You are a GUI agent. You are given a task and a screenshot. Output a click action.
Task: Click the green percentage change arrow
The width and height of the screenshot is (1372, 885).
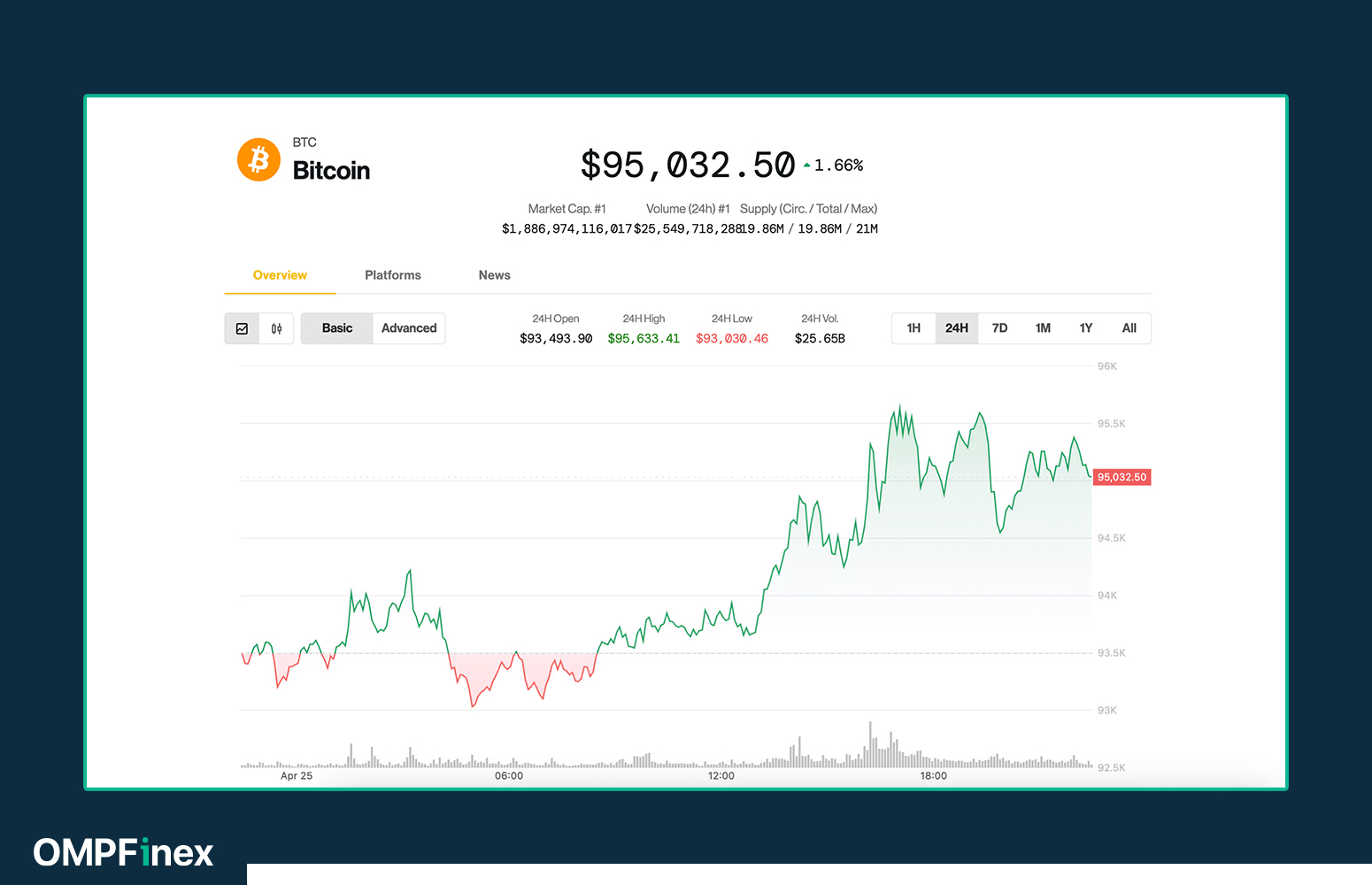pos(805,163)
